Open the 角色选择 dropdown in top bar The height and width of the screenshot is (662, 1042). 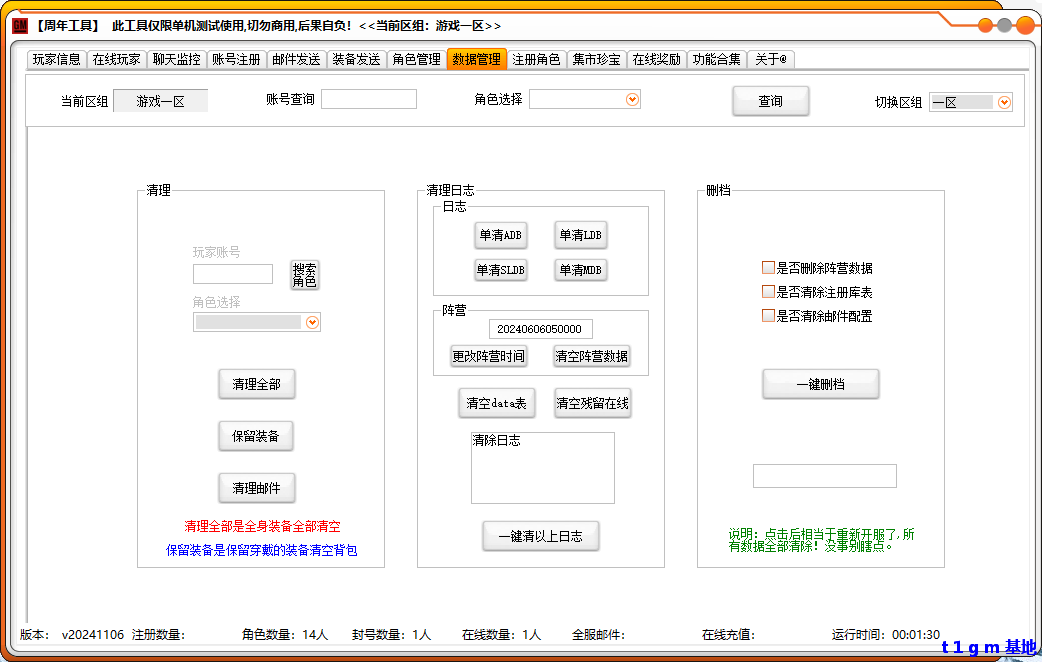[632, 99]
